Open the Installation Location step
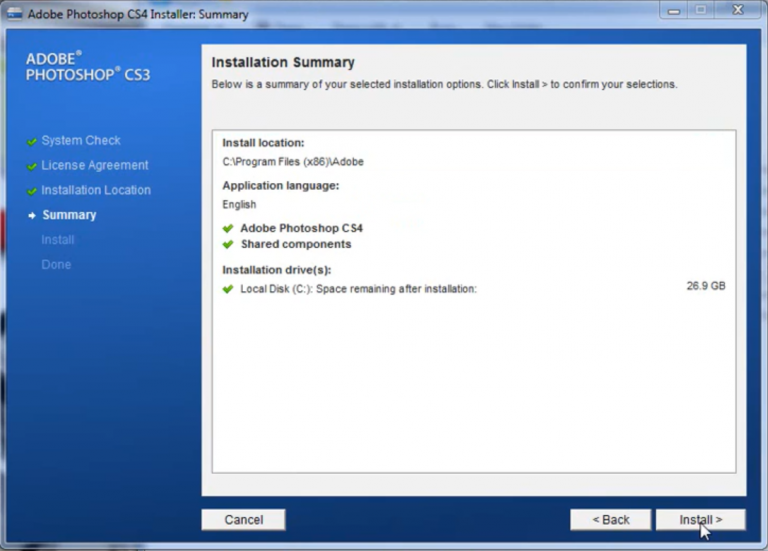Viewport: 768px width, 551px height. (x=96, y=190)
